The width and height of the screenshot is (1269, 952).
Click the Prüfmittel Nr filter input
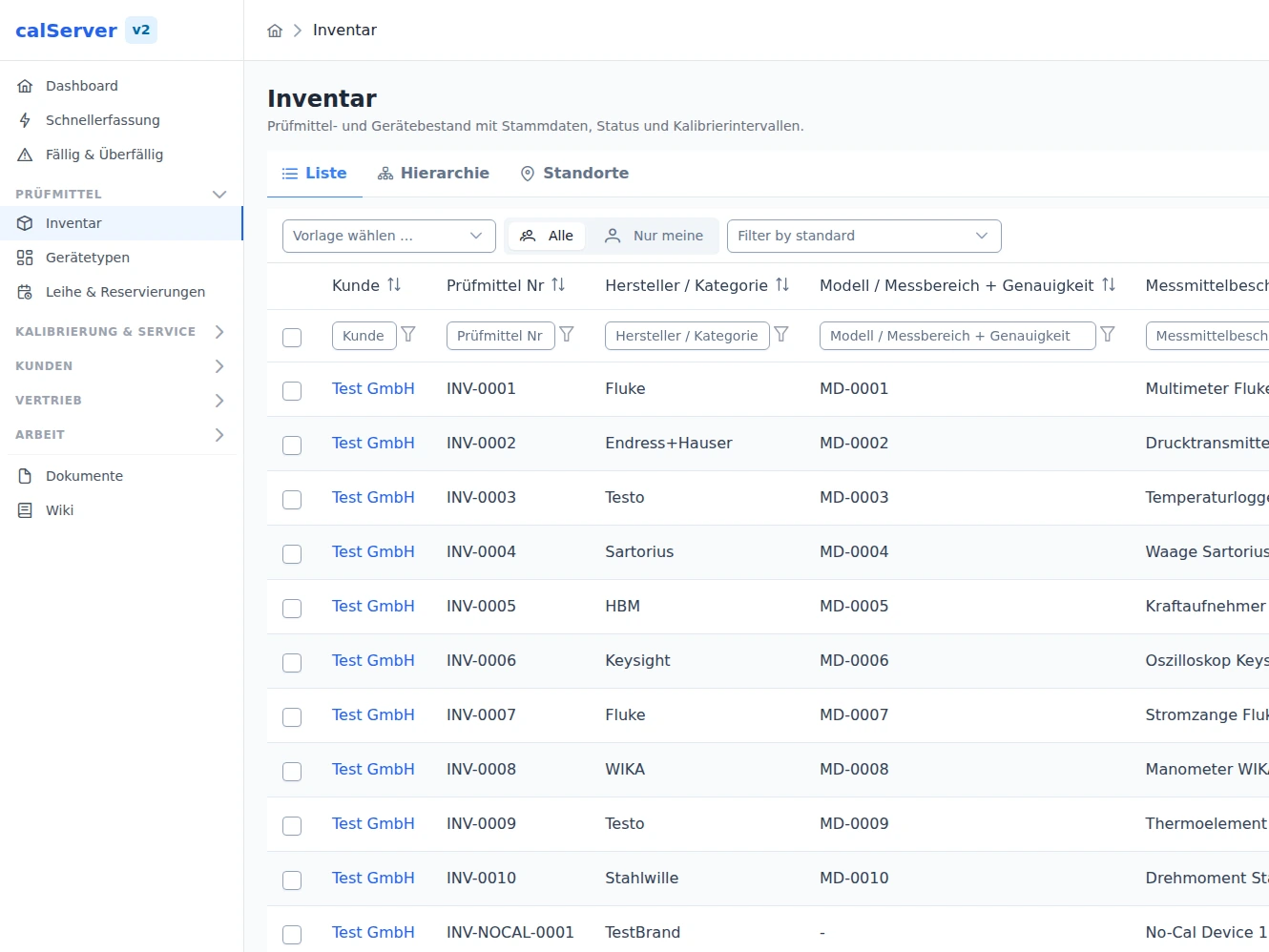[501, 336]
